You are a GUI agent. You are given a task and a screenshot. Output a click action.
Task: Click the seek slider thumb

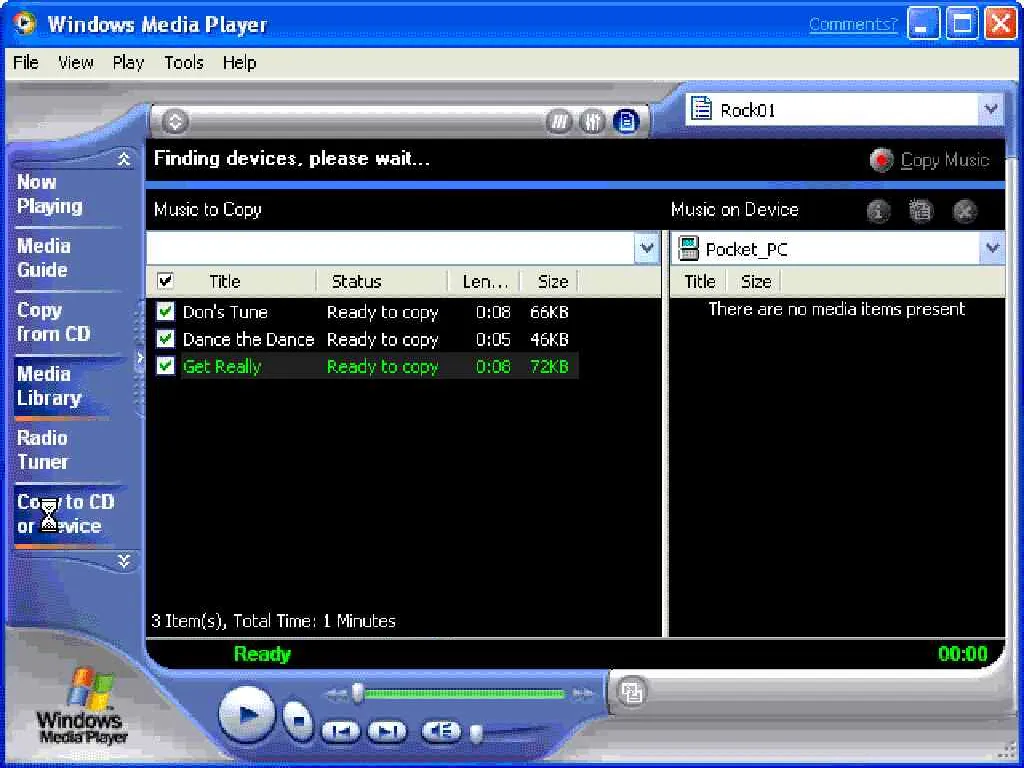point(357,694)
